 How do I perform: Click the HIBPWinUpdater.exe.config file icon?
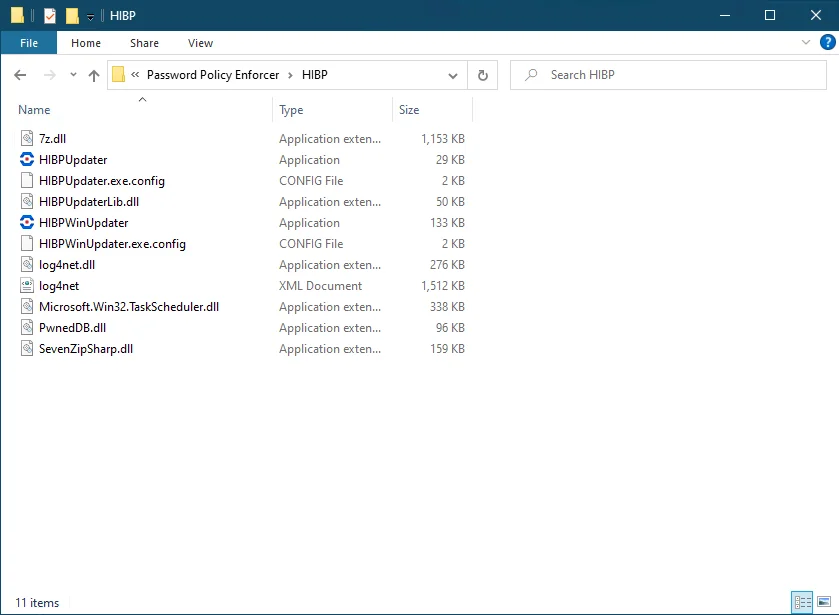click(x=27, y=244)
